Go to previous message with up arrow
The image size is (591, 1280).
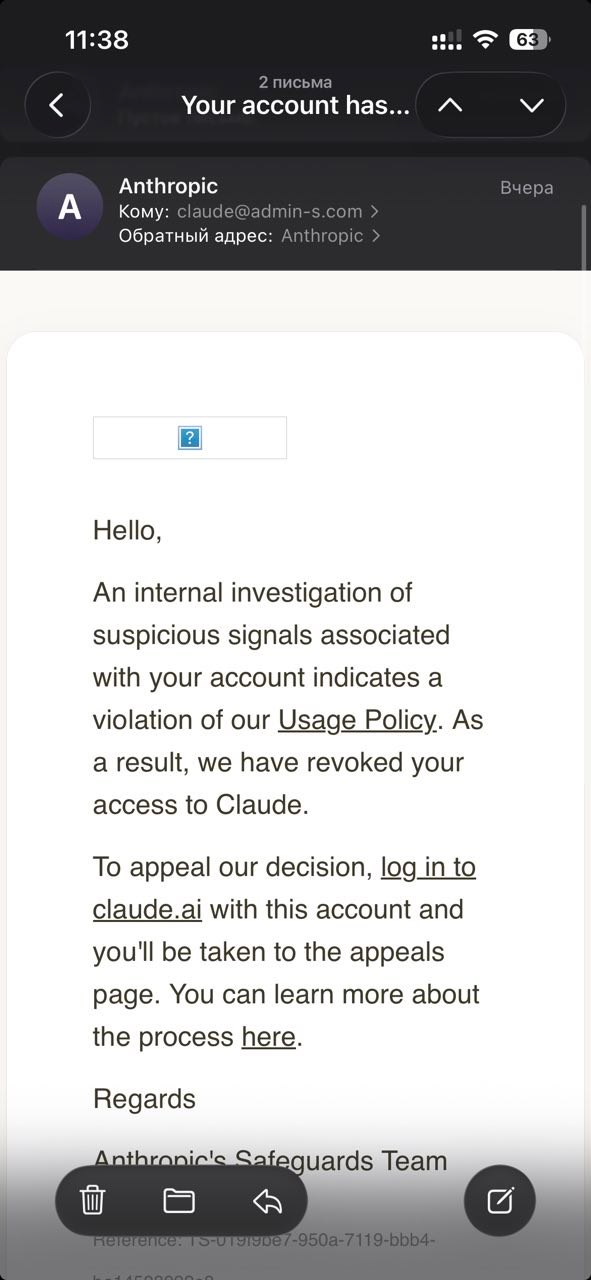coord(450,105)
